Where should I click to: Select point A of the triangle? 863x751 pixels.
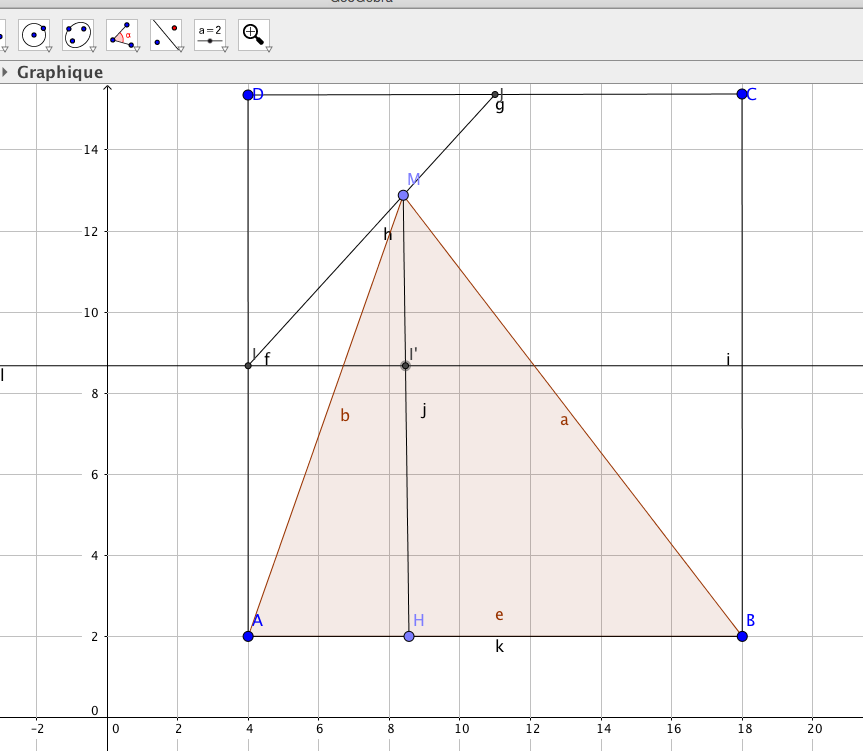coord(248,636)
